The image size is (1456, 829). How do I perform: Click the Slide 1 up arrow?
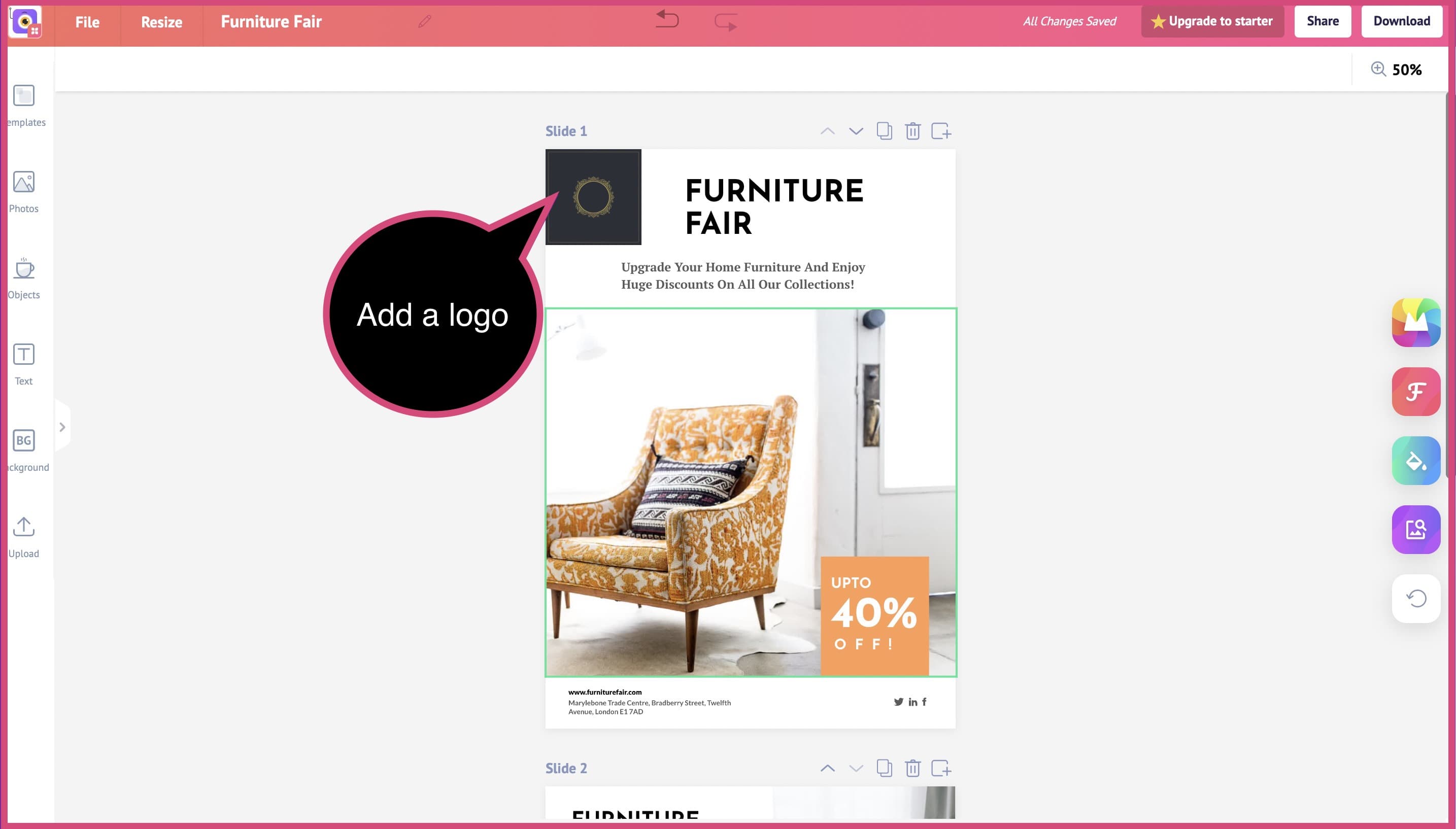(827, 131)
